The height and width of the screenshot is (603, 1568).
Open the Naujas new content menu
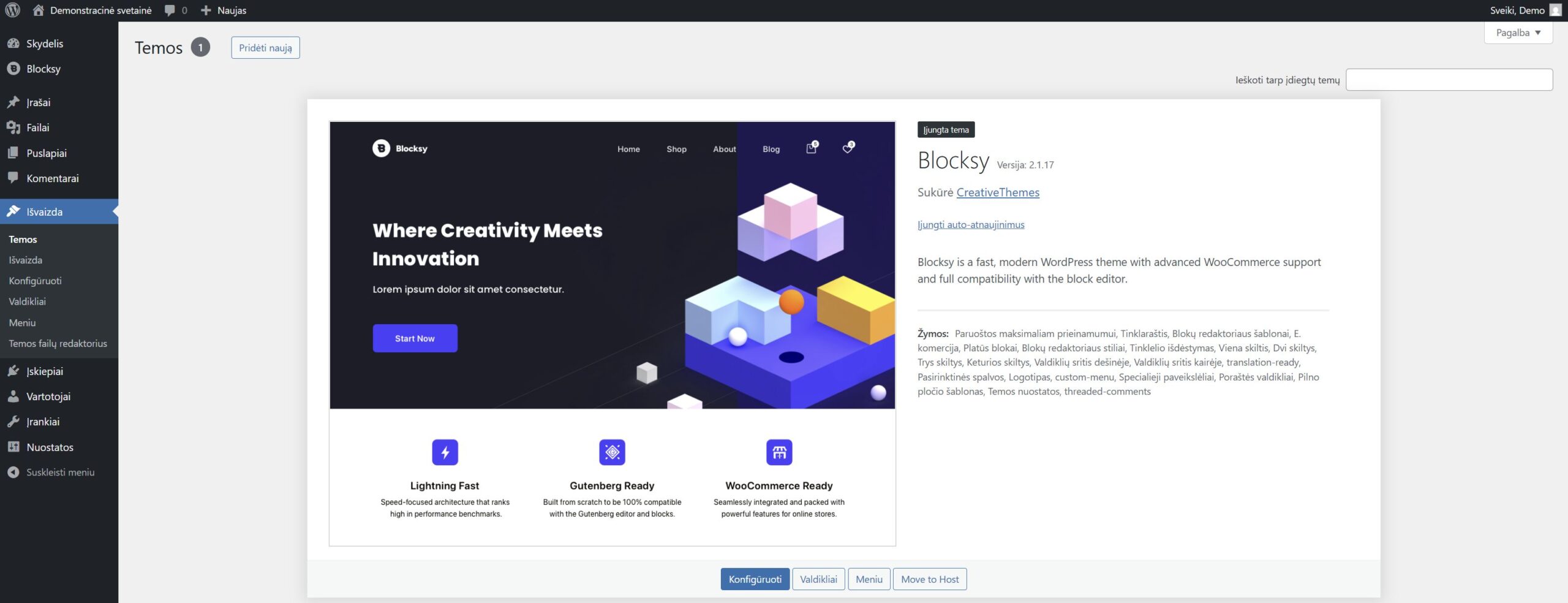pyautogui.click(x=224, y=10)
